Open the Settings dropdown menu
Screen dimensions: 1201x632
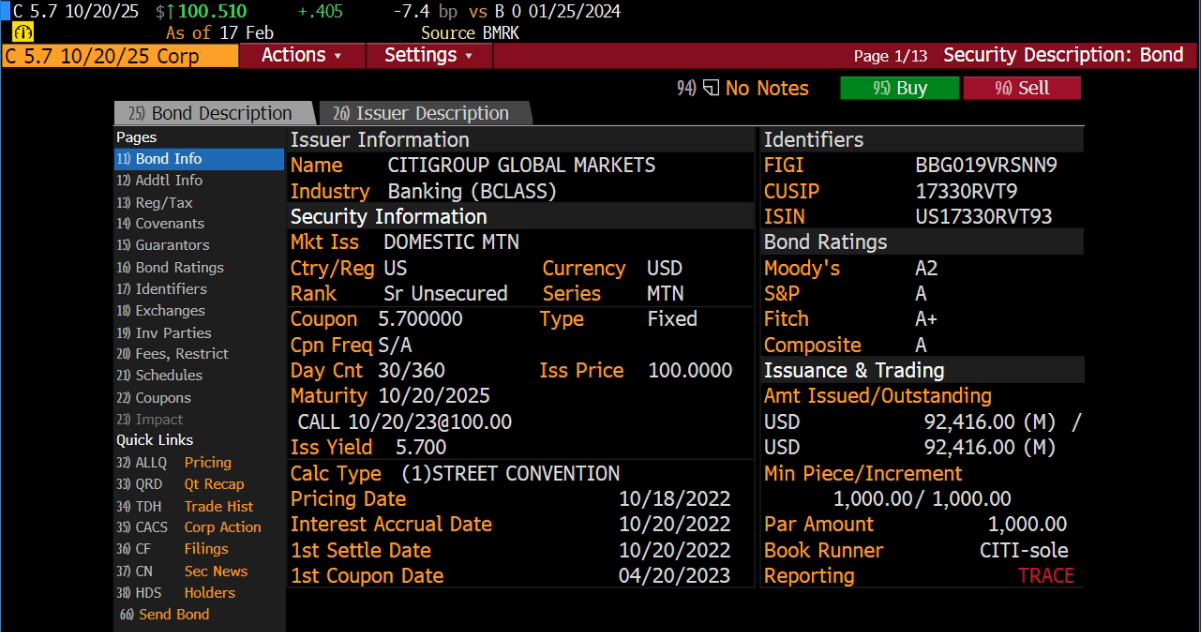point(429,56)
